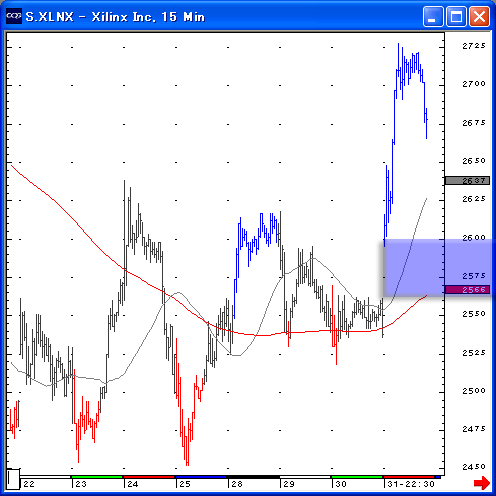The height and width of the screenshot is (496, 496).
Task: Maximize the Xilinx chart window
Action: click(x=456, y=16)
